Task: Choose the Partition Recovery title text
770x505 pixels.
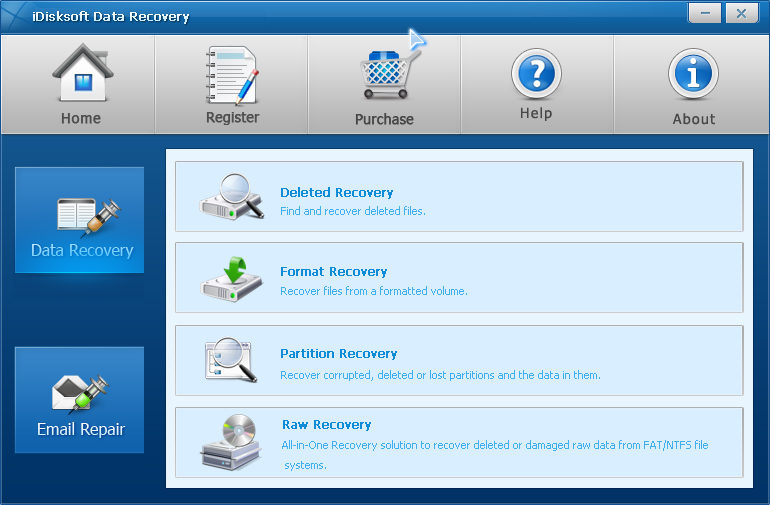Action: tap(338, 354)
